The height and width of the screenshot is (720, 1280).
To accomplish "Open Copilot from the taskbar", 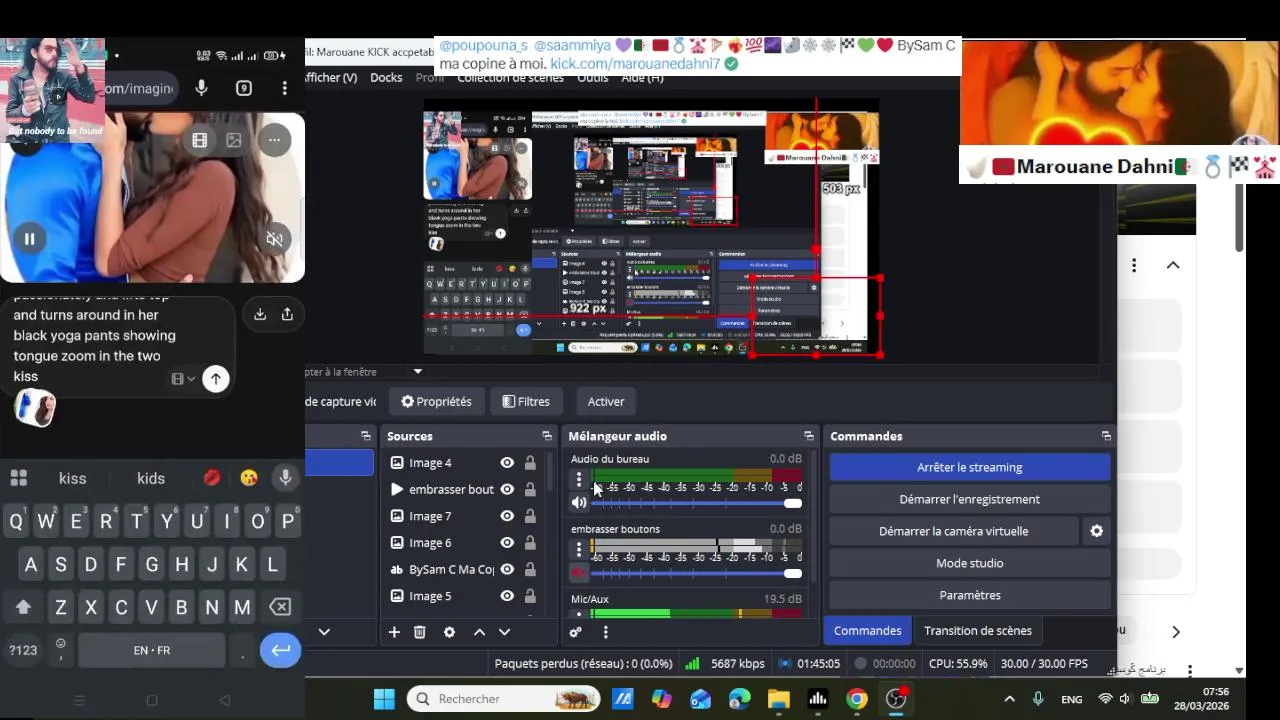I will (x=662, y=699).
